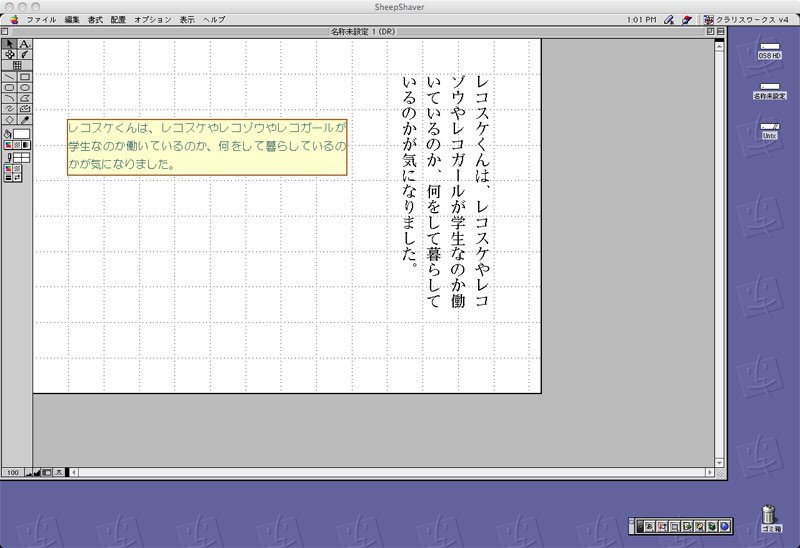
Task: Open the fill pattern palette
Action: [17, 145]
